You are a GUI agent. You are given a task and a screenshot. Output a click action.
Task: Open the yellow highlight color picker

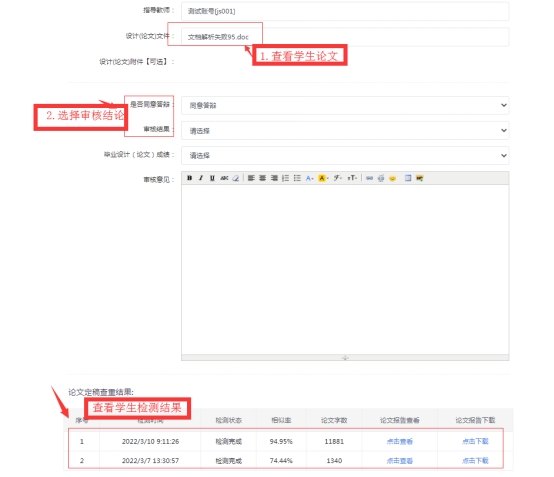point(323,178)
